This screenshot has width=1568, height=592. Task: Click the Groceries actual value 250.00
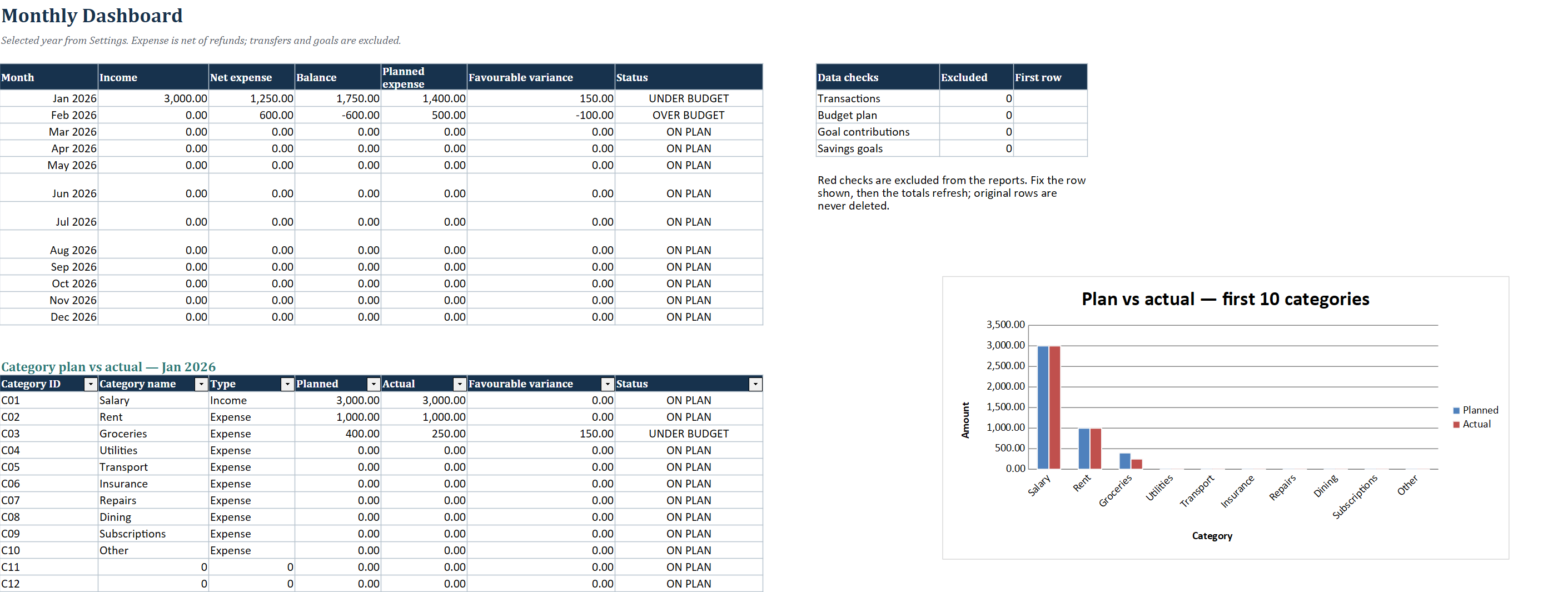point(424,433)
